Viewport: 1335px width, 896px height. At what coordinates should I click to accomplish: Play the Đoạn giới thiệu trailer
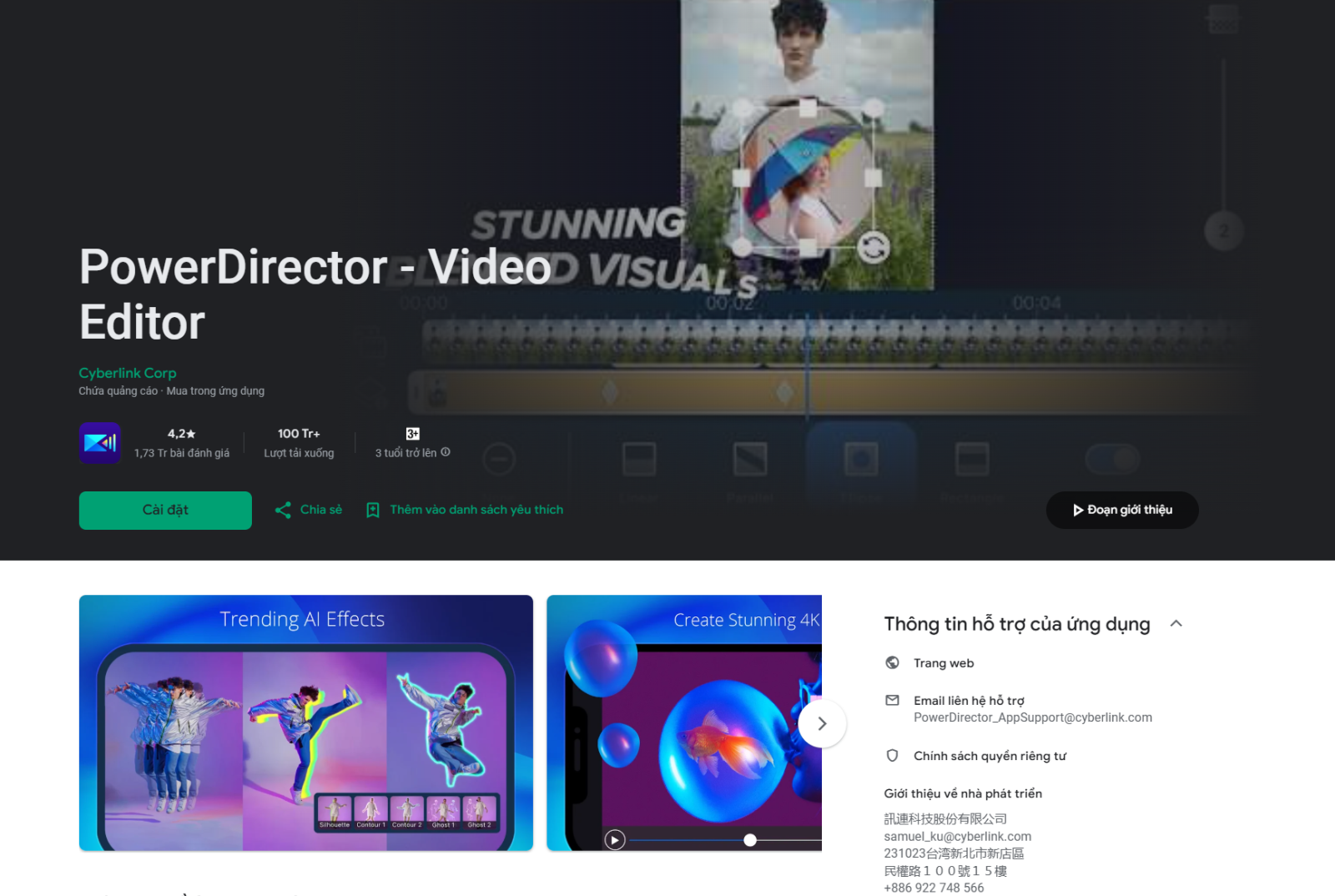point(1122,510)
